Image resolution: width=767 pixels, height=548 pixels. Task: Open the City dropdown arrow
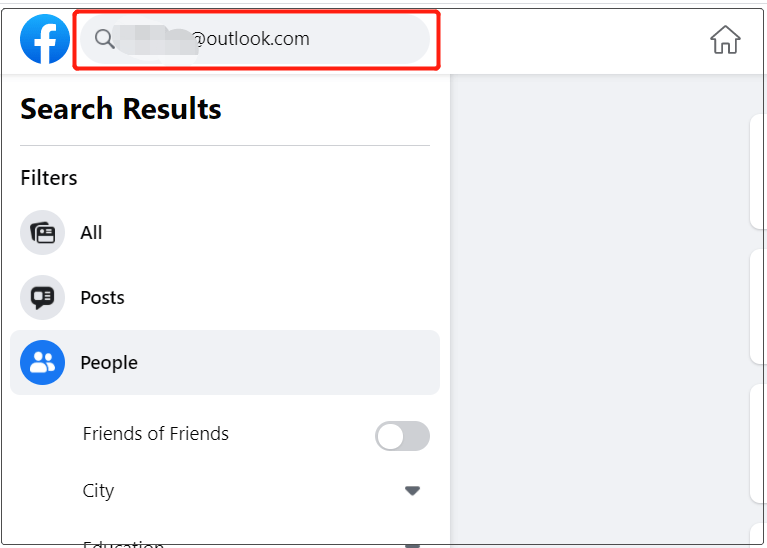point(412,490)
